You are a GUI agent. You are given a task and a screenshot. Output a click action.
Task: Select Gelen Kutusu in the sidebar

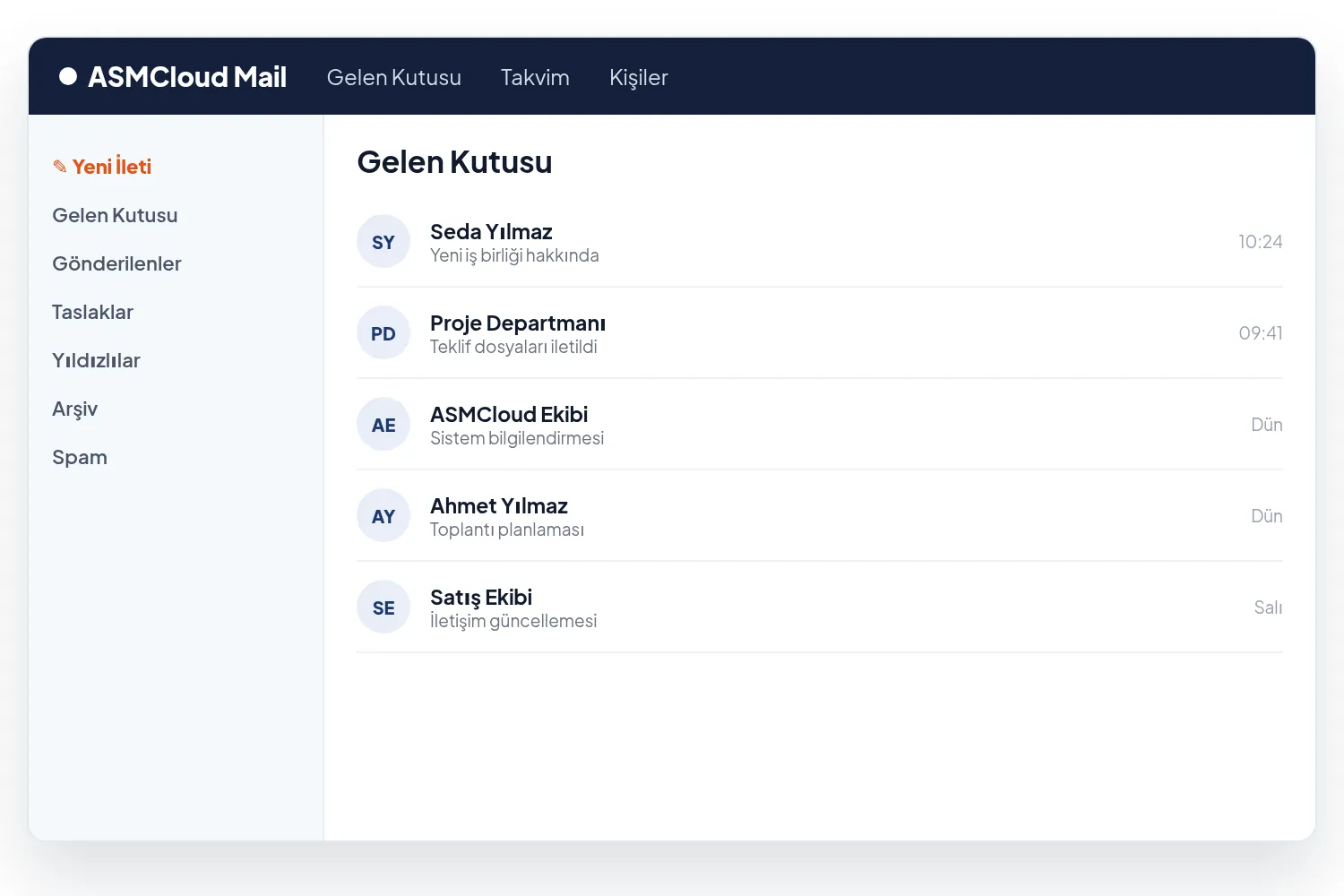pyautogui.click(x=115, y=215)
